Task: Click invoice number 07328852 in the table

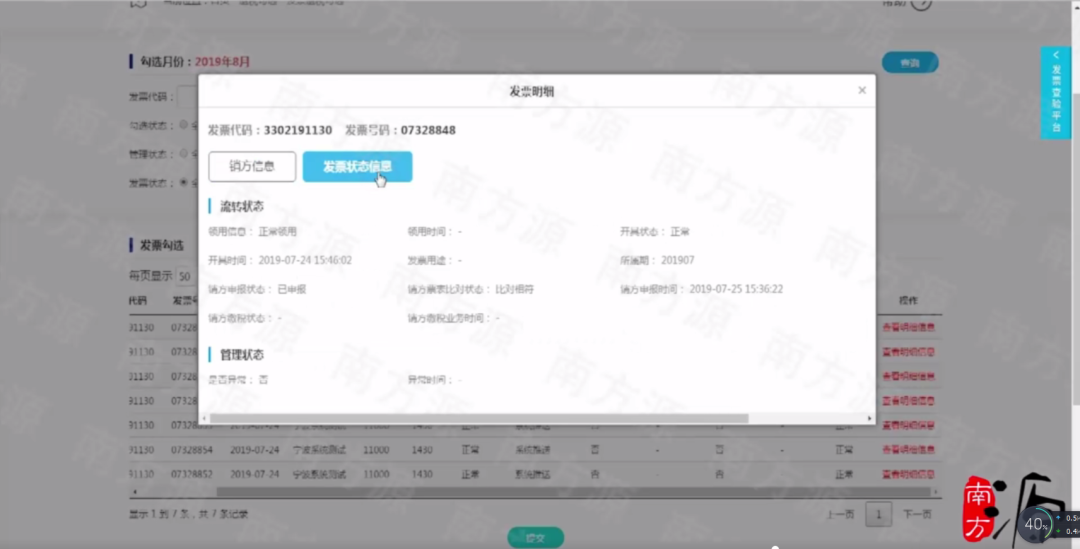Action: (191, 475)
